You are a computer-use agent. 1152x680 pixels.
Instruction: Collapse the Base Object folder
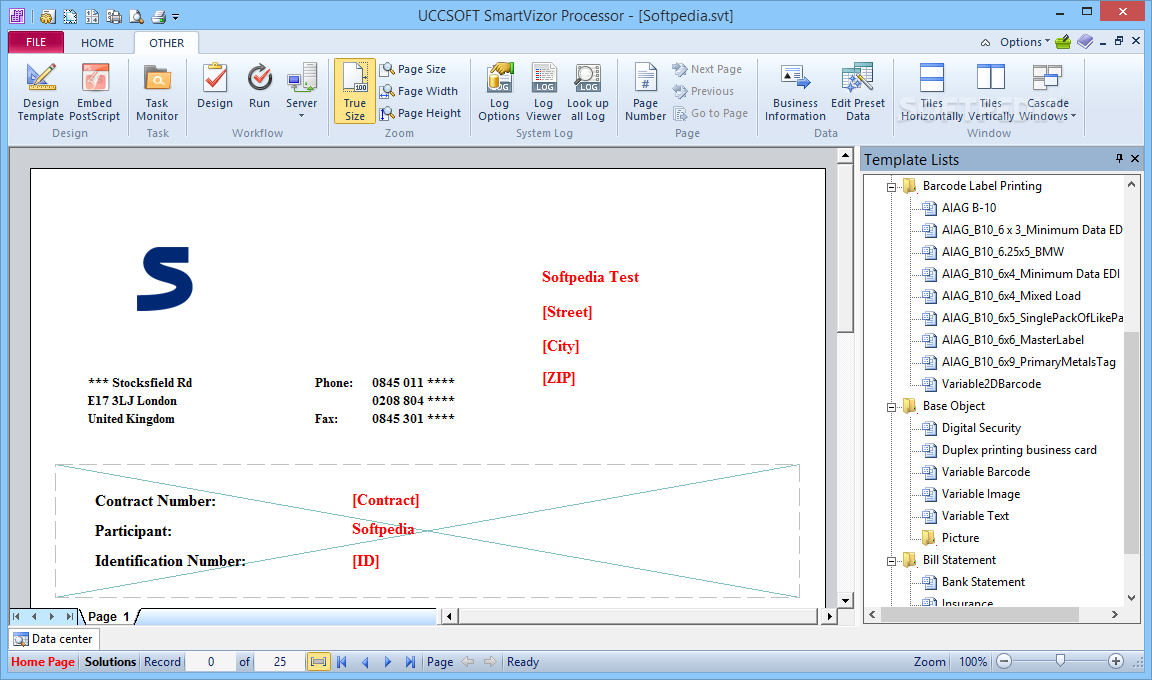coord(891,407)
